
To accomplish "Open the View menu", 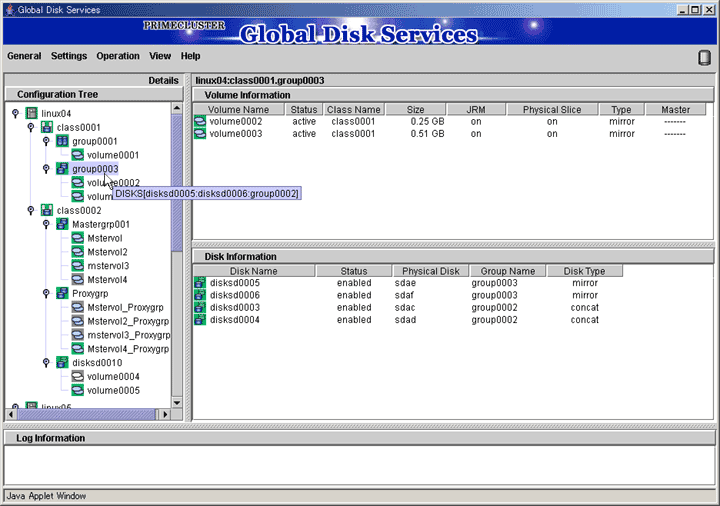I will point(160,56).
